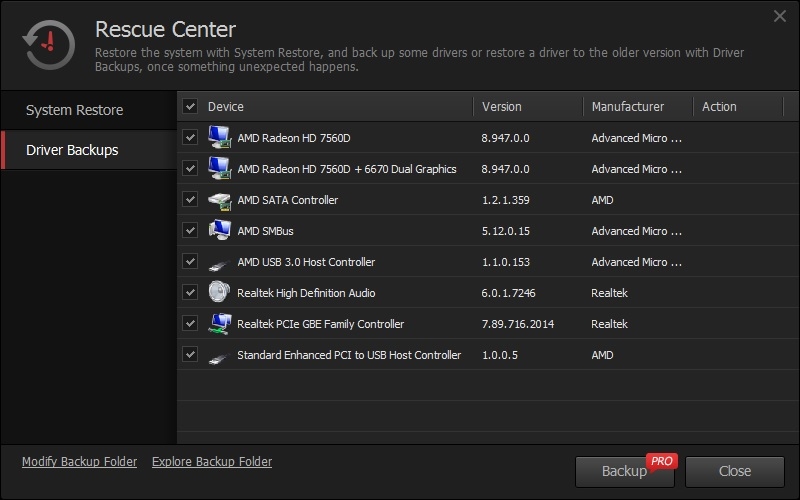The width and height of the screenshot is (800, 500).
Task: Click version 1.2.1.359
Action: click(x=506, y=200)
